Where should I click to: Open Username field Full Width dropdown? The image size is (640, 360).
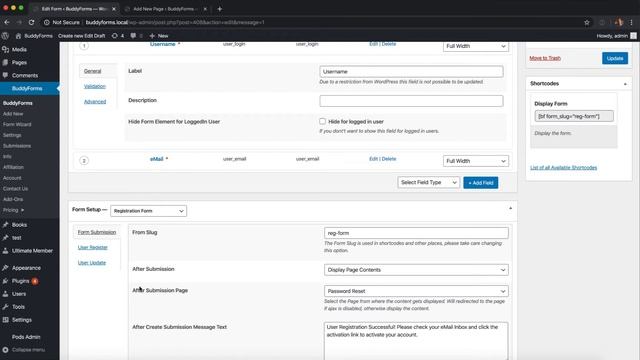pos(476,46)
